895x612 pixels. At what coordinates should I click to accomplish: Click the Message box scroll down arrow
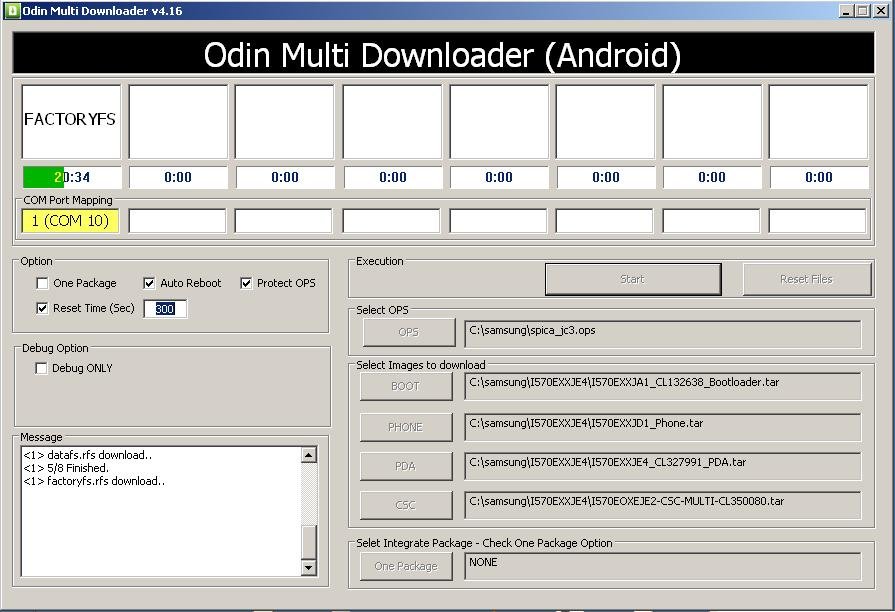[x=308, y=567]
